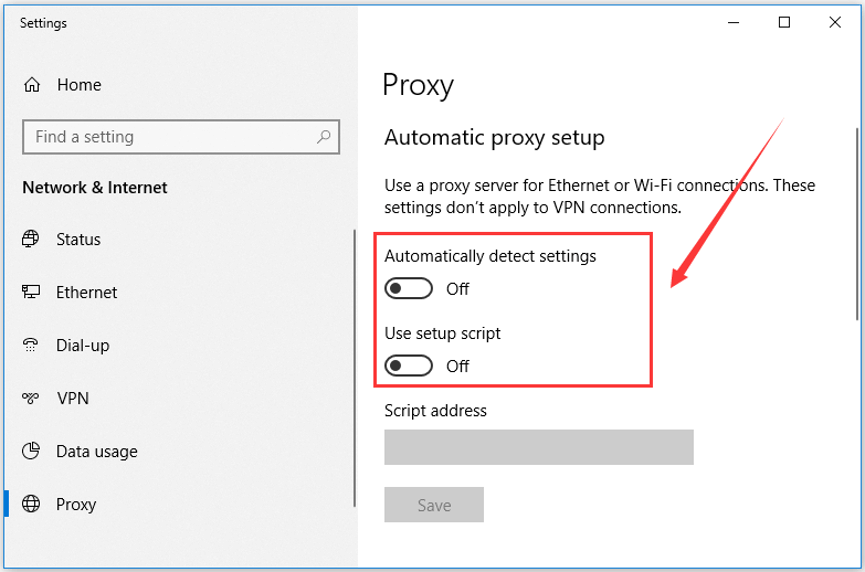This screenshot has height=572, width=865.
Task: Click the Dial-up phone icon
Action: click(30, 345)
